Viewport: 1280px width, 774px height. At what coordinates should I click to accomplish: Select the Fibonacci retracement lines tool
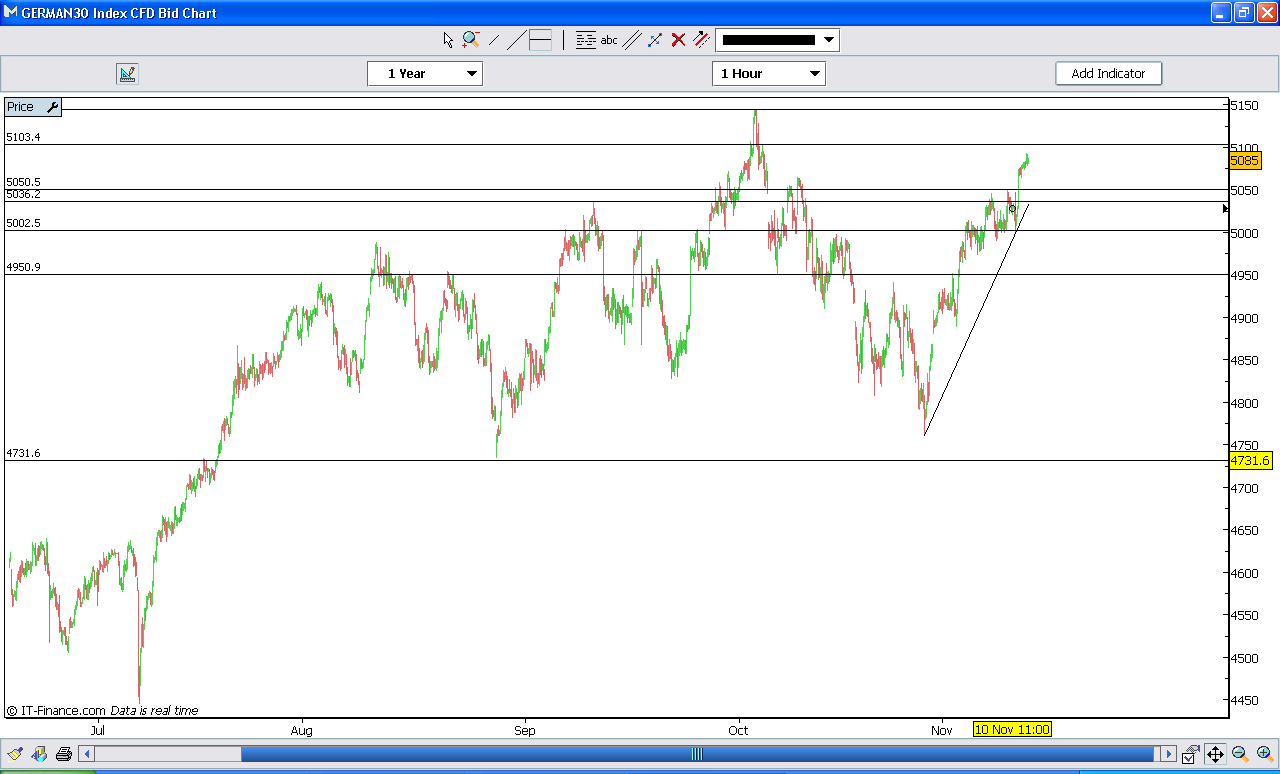(x=586, y=40)
